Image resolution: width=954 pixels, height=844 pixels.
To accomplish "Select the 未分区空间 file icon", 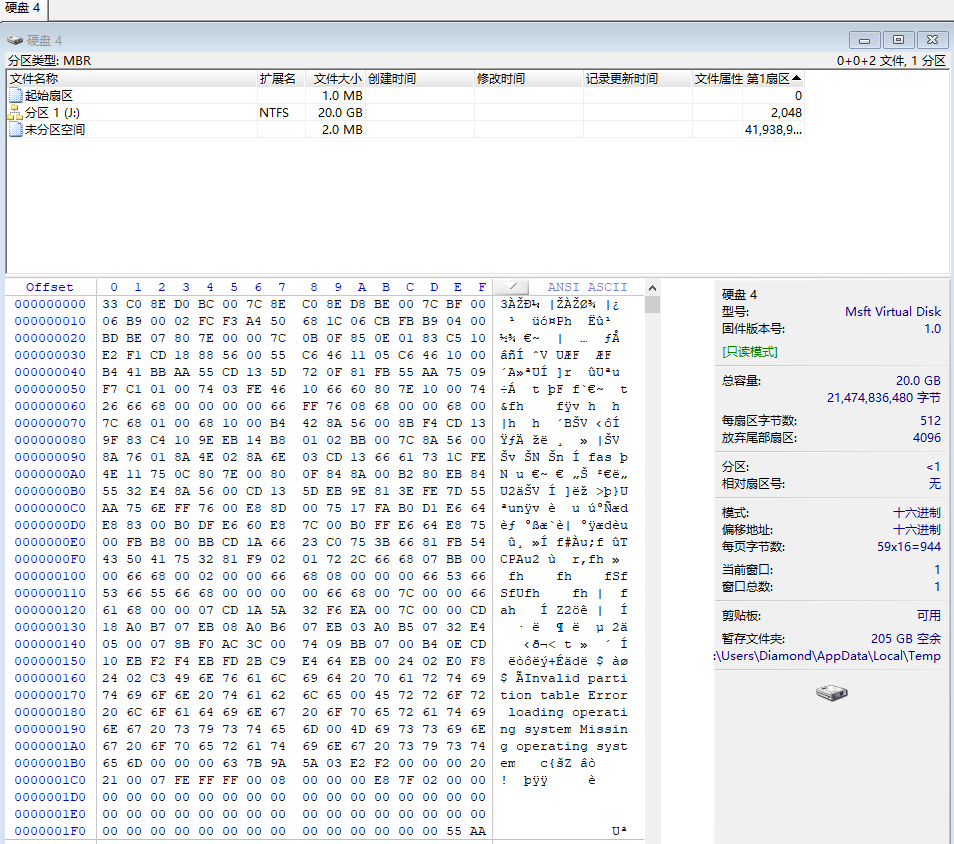I will click(16, 130).
